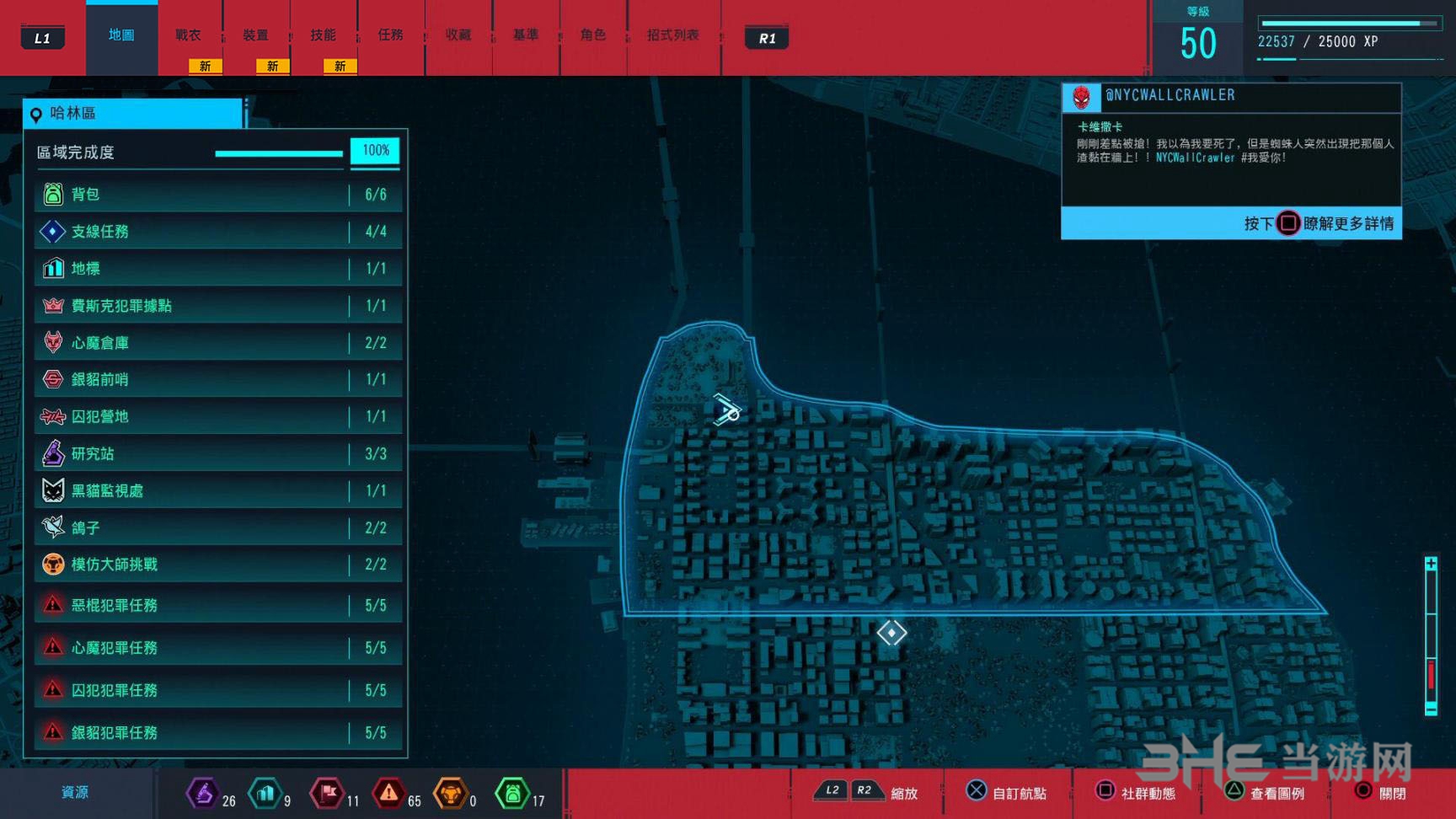This screenshot has height=819, width=1456.
Task: Open the 角色 tab
Action: click(593, 35)
